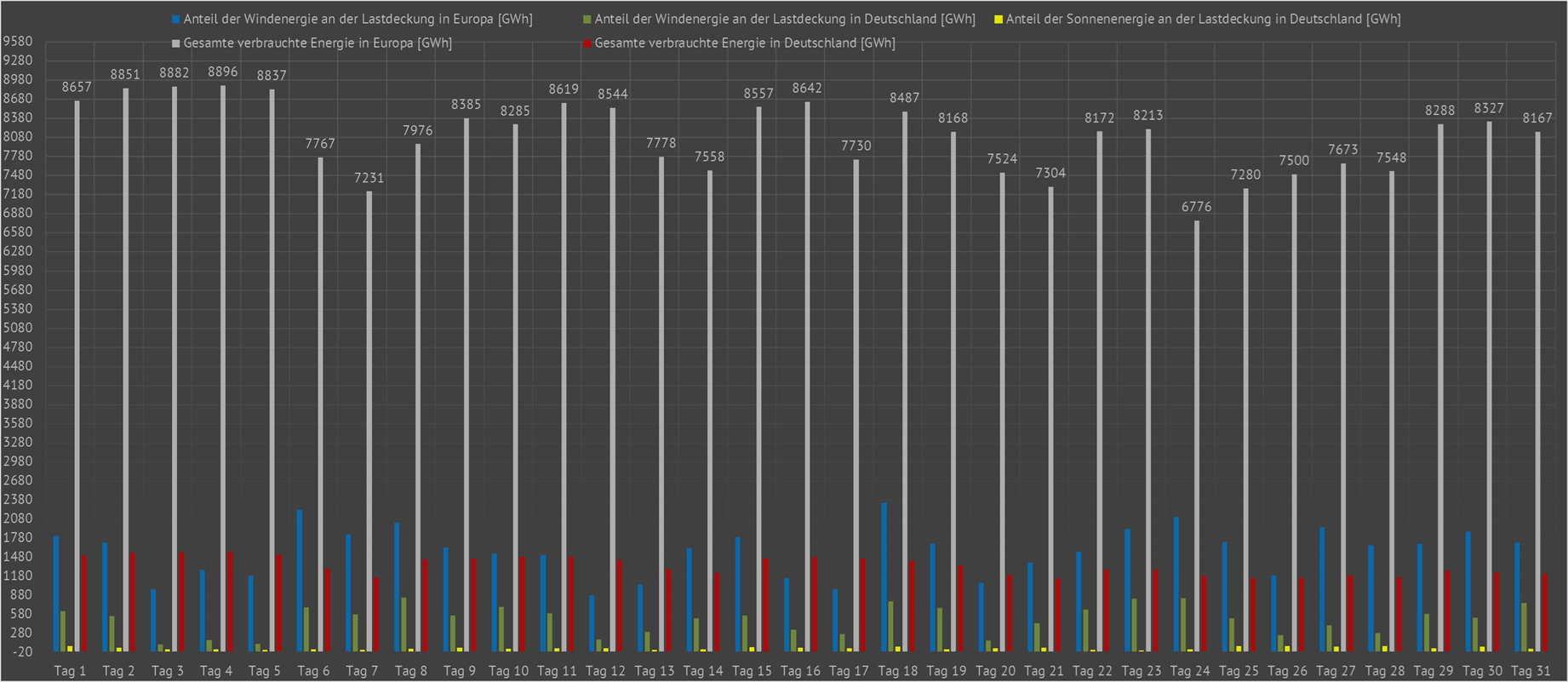This screenshot has width=1568, height=682.
Task: Click the x-axis label 'Tag 15'
Action: coord(752,671)
